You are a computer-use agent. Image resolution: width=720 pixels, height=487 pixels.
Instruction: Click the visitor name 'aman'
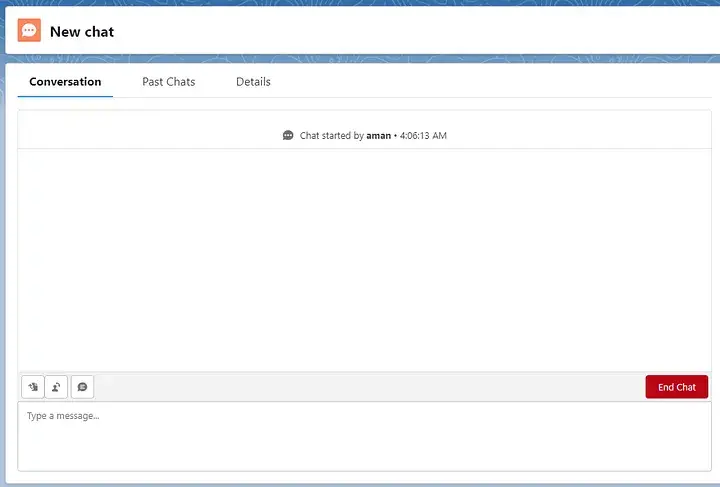378,136
